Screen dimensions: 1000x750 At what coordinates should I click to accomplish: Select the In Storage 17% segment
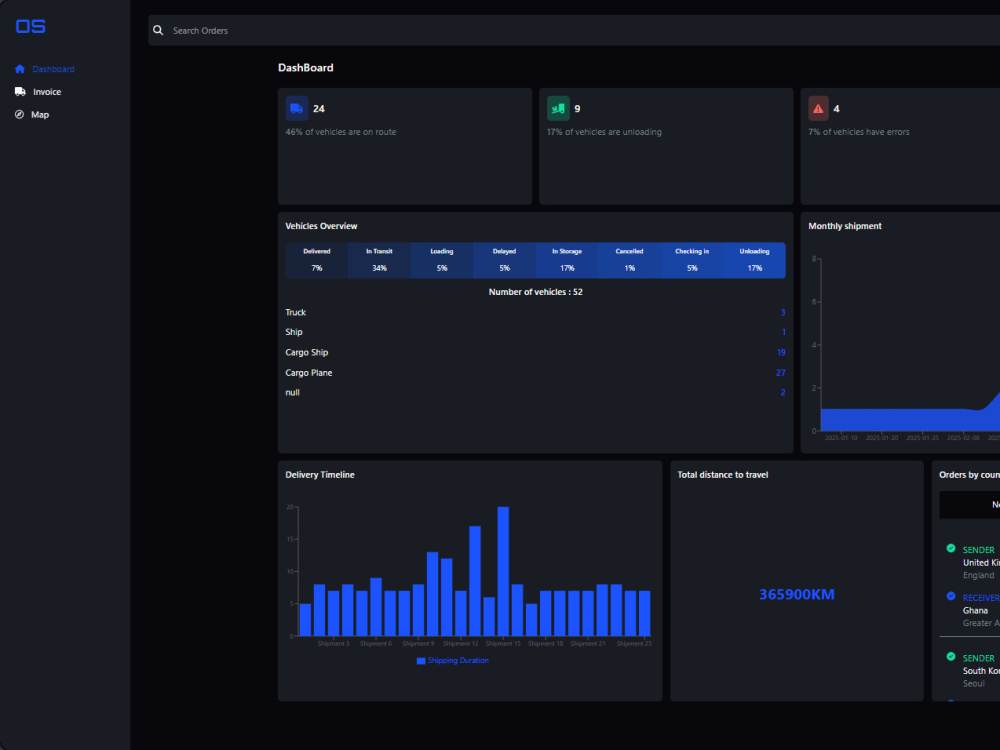pos(567,260)
